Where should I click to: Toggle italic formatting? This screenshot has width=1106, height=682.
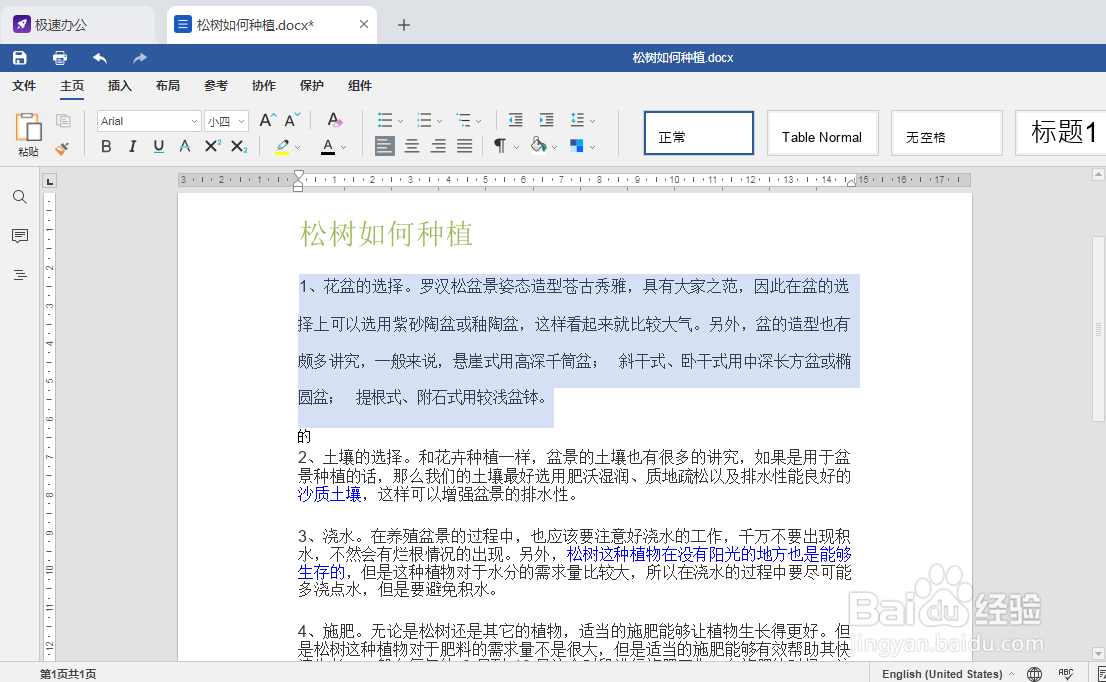(132, 146)
